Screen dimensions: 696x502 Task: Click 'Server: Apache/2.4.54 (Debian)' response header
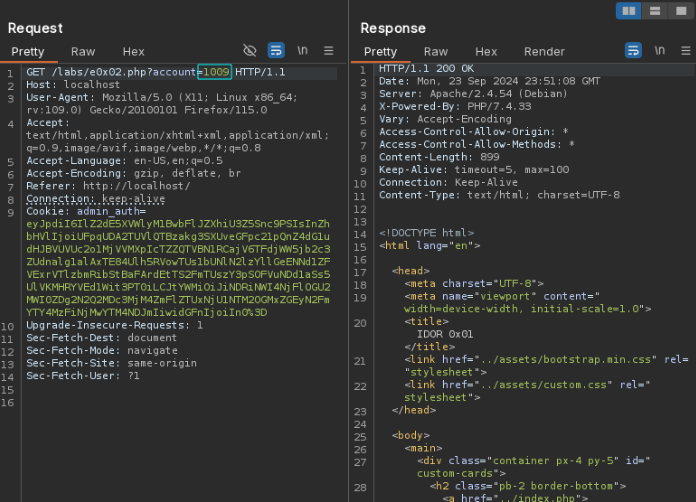click(x=473, y=94)
